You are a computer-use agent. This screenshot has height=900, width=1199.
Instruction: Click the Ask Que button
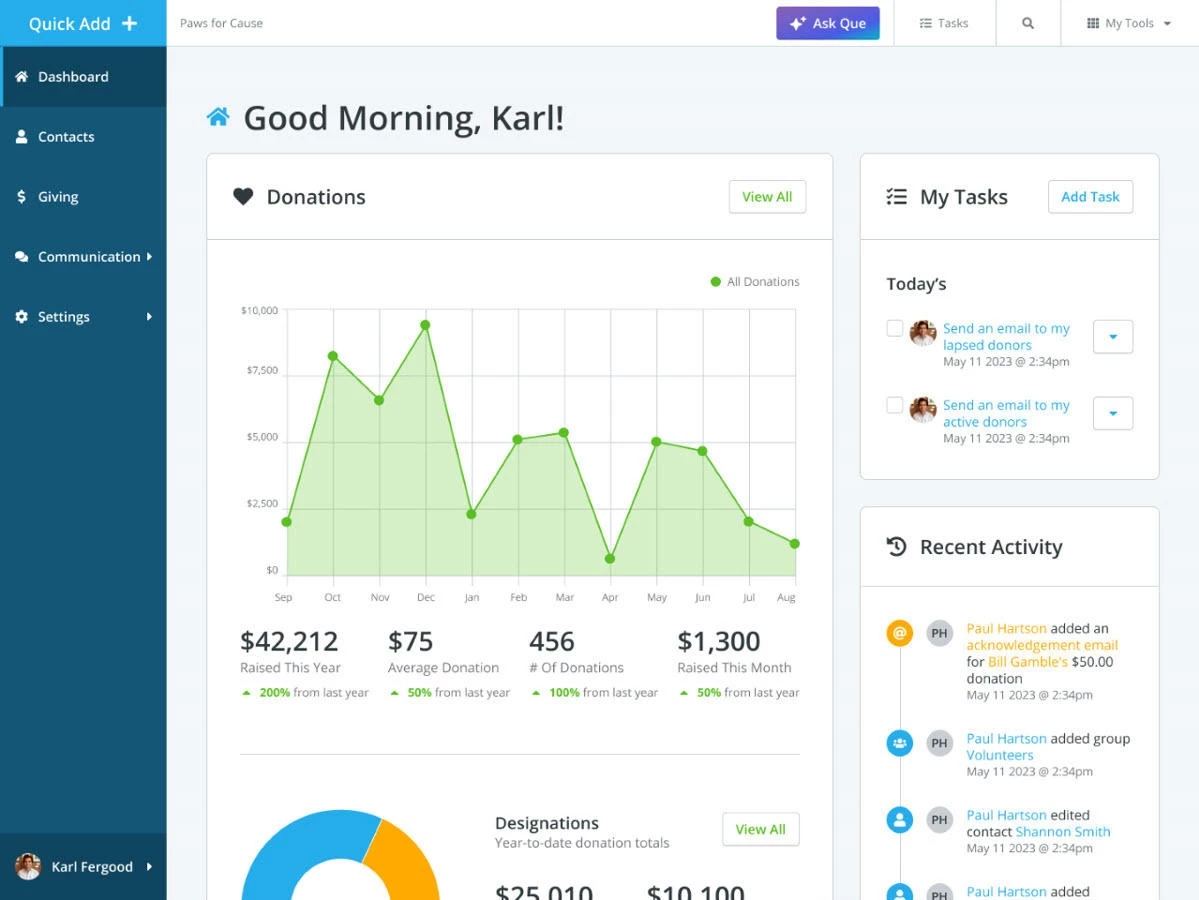(827, 23)
